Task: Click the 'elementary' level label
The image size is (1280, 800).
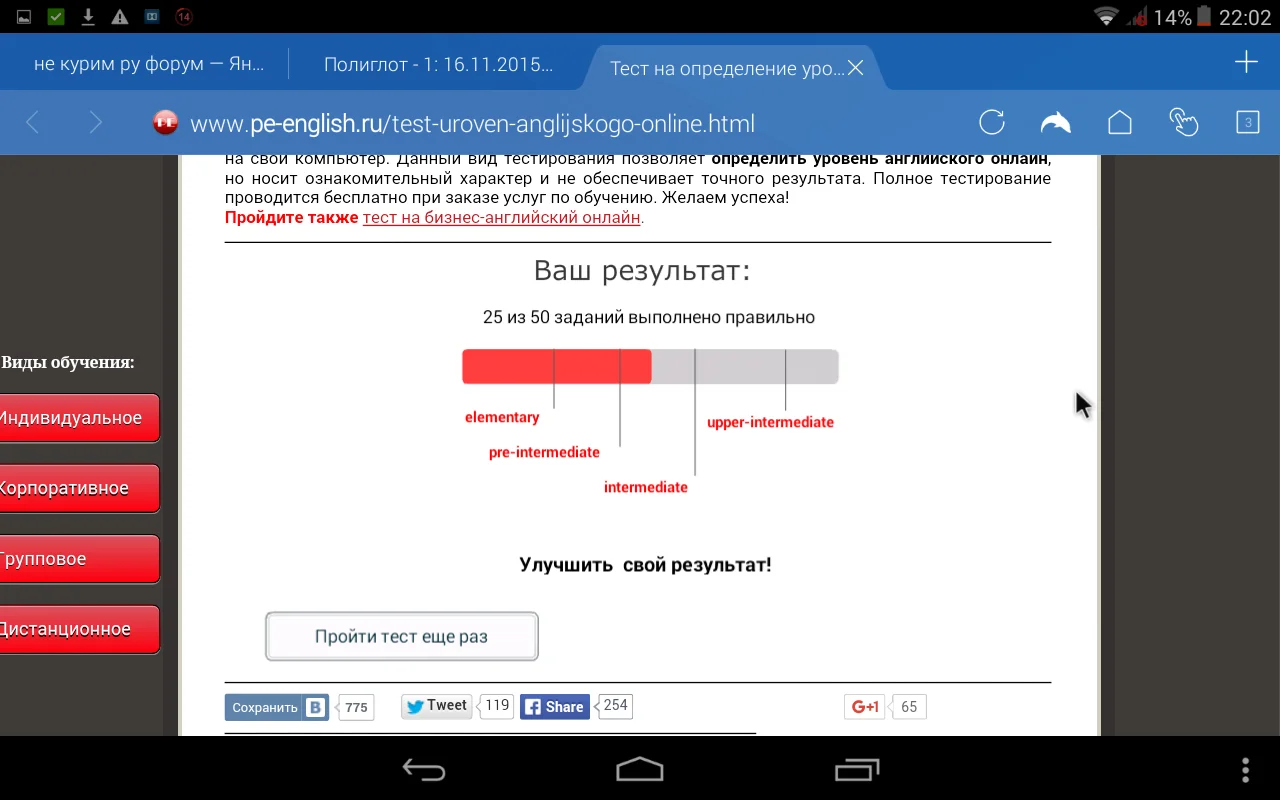Action: pos(502,417)
